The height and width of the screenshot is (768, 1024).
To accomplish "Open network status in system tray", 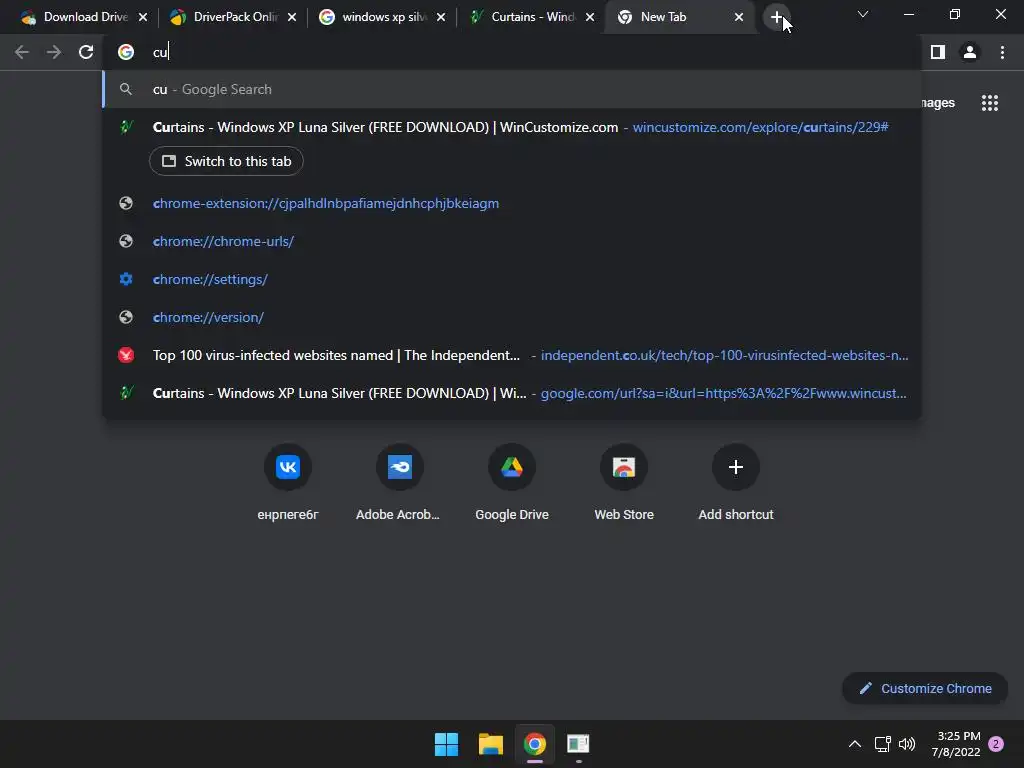I will tap(882, 744).
